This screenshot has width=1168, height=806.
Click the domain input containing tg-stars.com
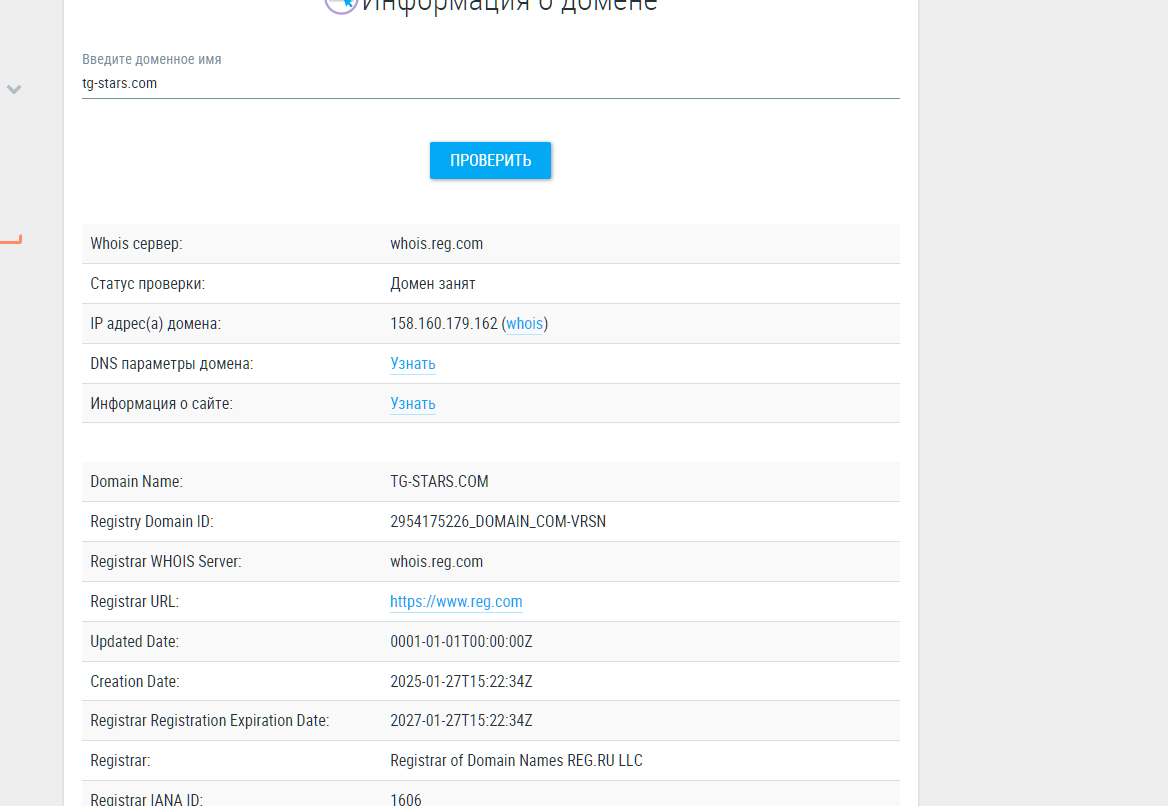(x=490, y=84)
